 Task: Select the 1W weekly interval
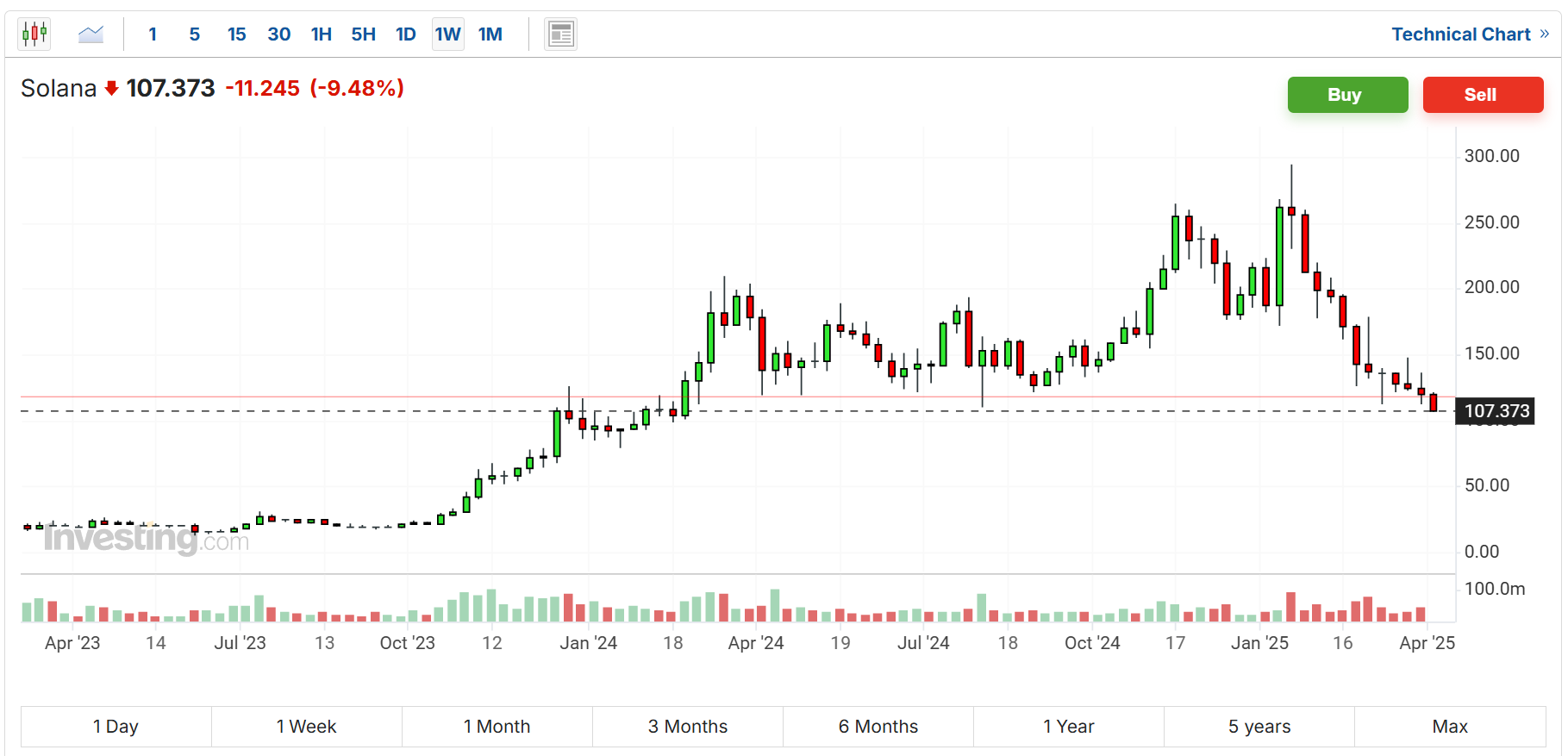click(x=447, y=34)
